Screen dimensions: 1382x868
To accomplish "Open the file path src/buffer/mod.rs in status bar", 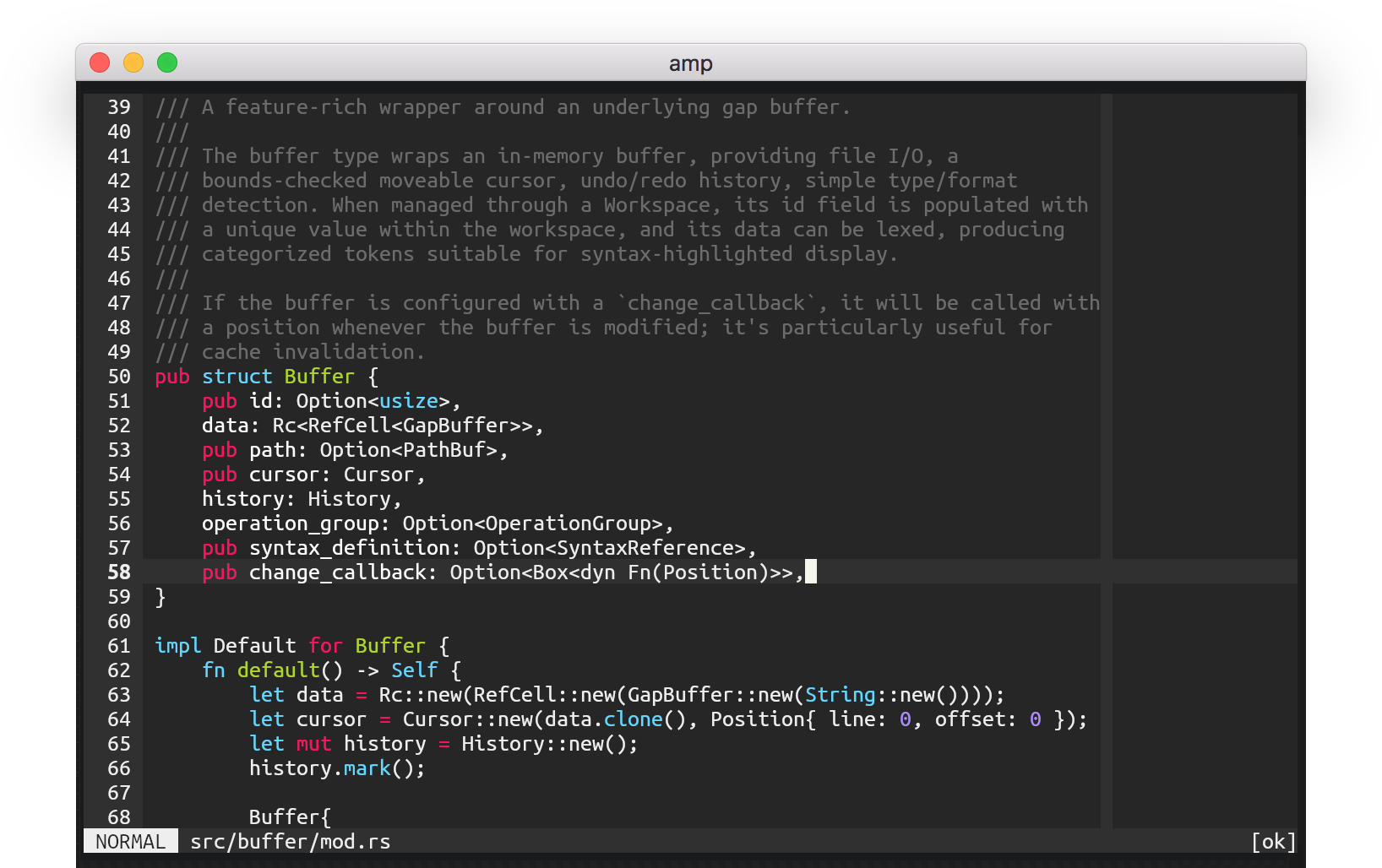I will point(291,841).
